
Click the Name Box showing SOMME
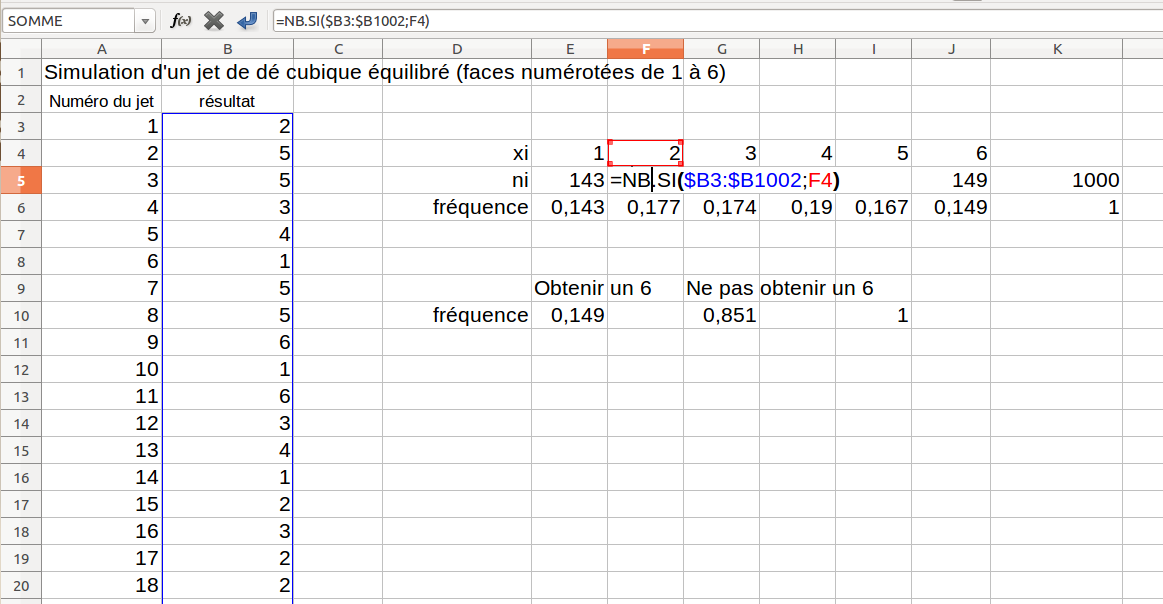[68, 21]
